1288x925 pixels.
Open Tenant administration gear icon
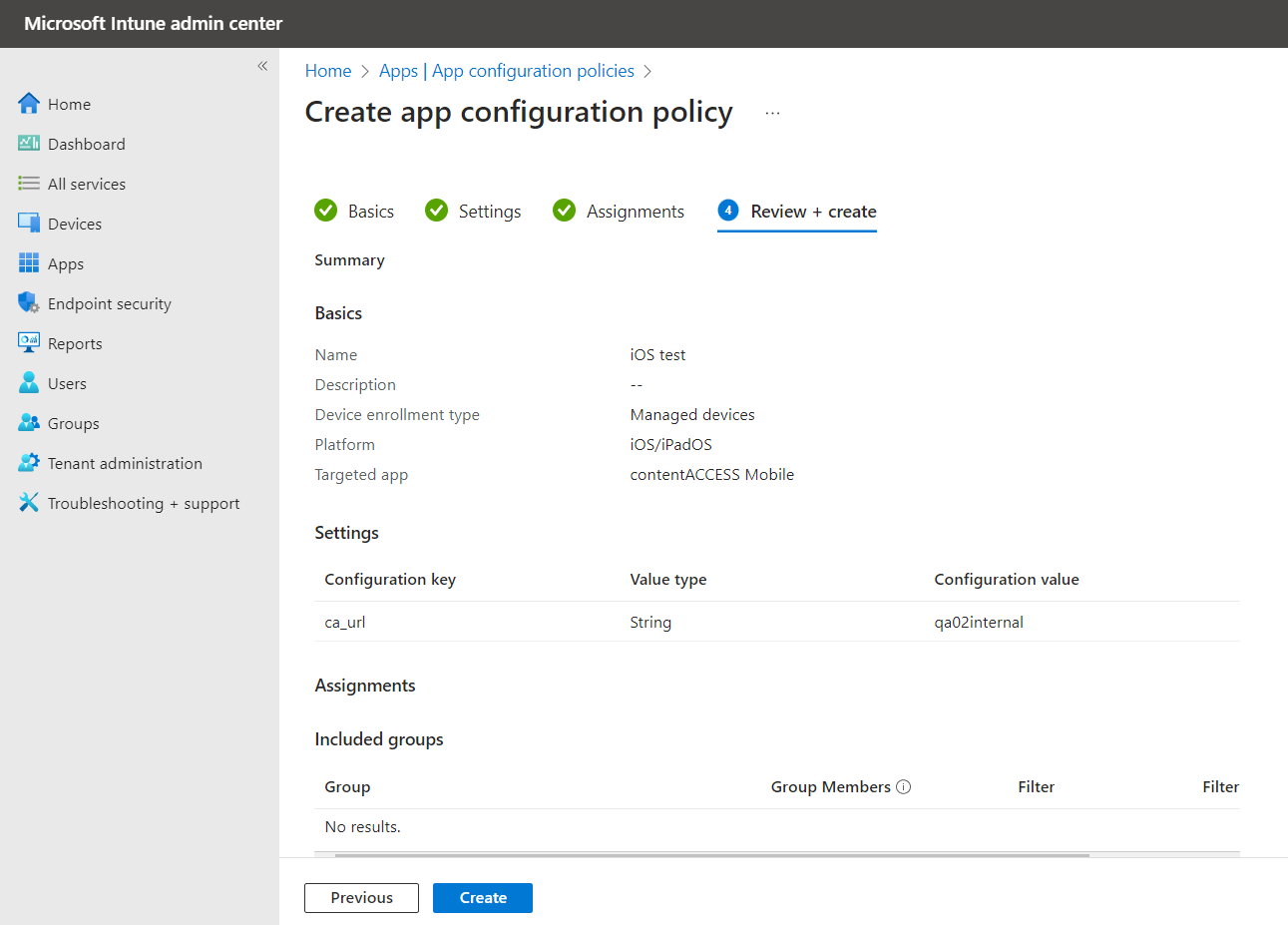point(29,463)
